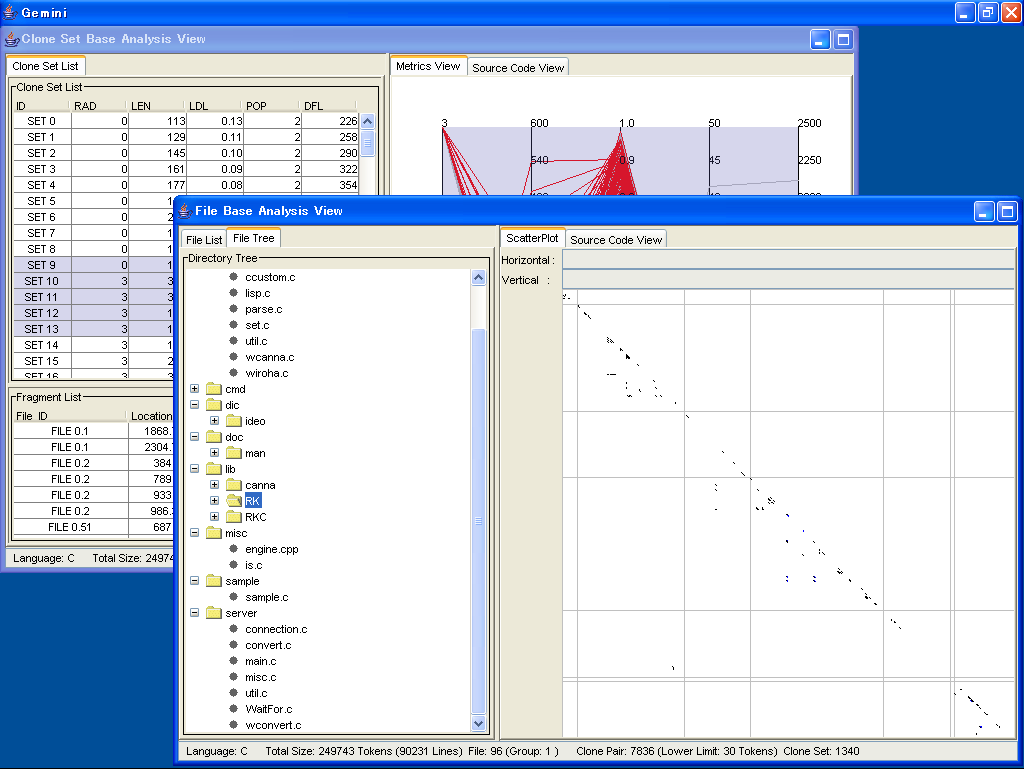Switch to the Metrics View tab
The image size is (1024, 769).
pos(428,66)
